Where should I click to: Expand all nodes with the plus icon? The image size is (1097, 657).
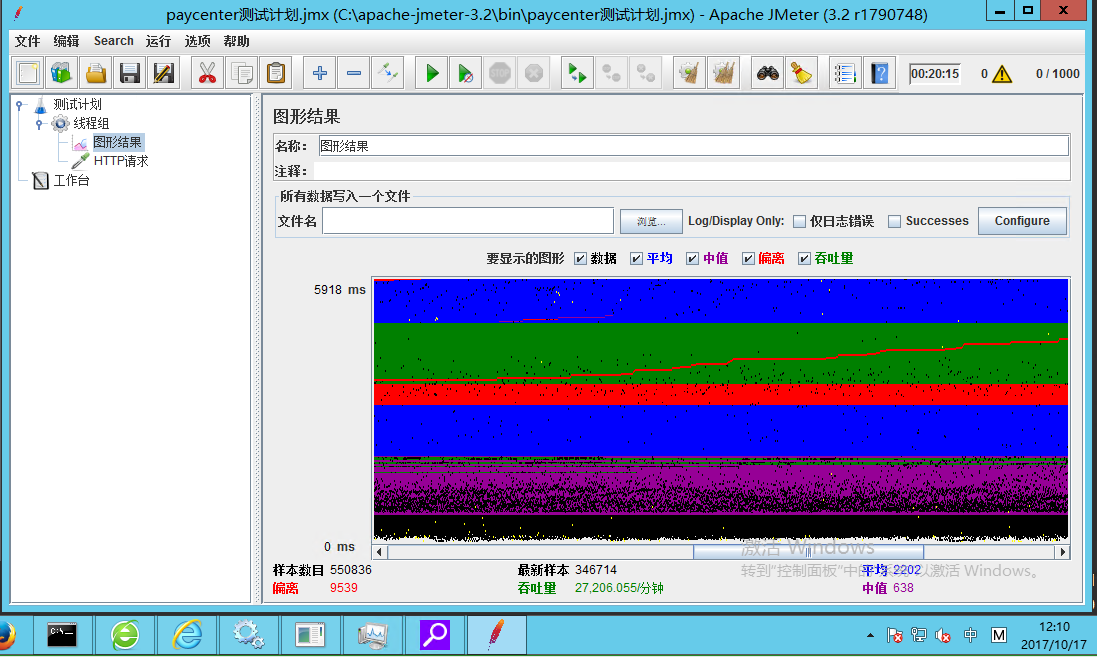pos(320,73)
